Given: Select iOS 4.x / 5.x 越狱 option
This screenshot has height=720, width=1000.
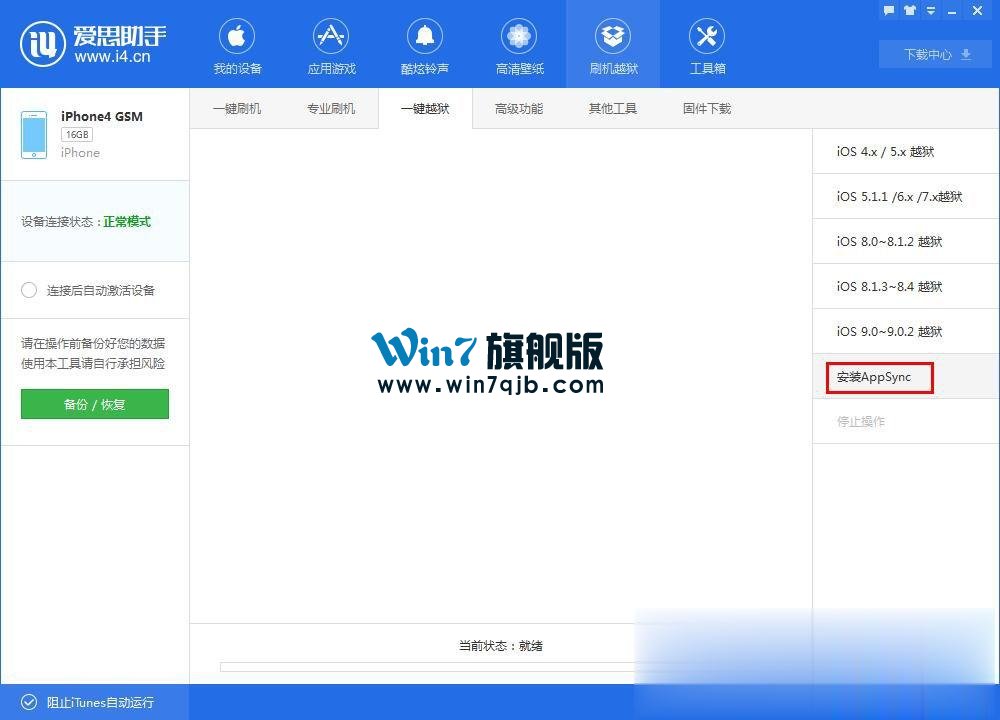Looking at the screenshot, I should (x=906, y=151).
